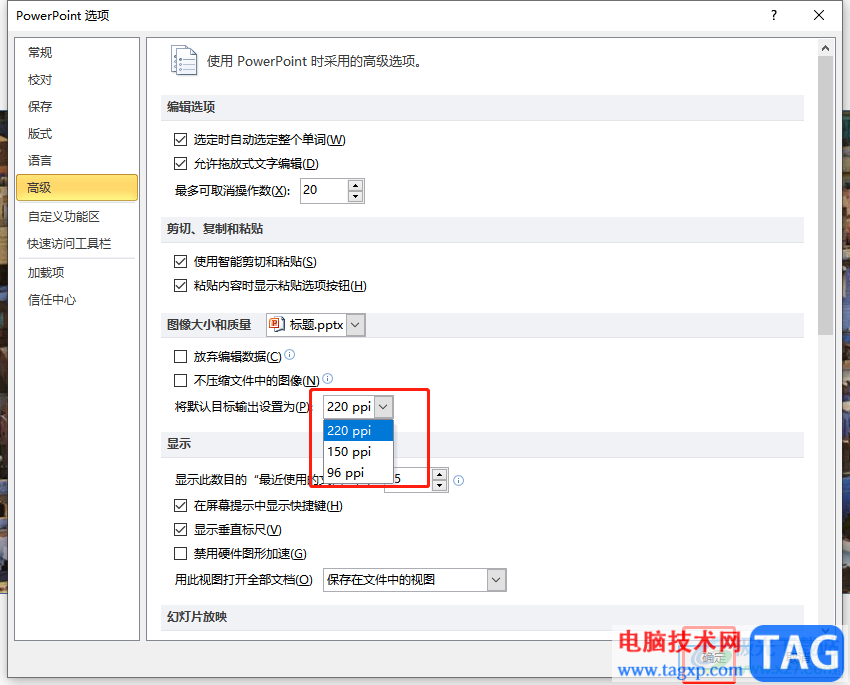Select 150 ppi in the dropdown list
Screen dimensions: 850x685
point(358,451)
